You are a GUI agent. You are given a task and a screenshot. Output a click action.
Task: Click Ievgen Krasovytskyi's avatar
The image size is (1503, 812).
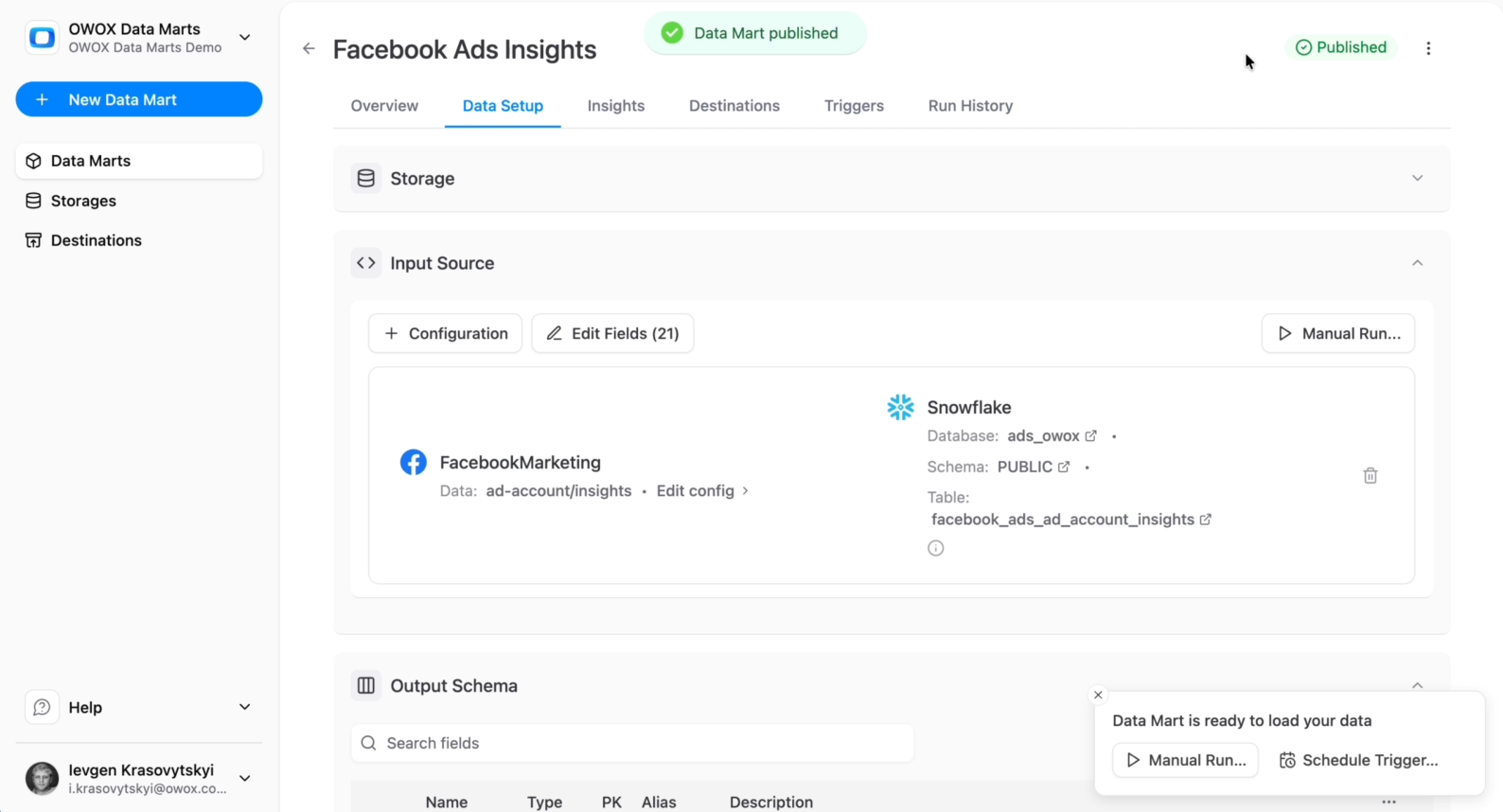(x=42, y=778)
